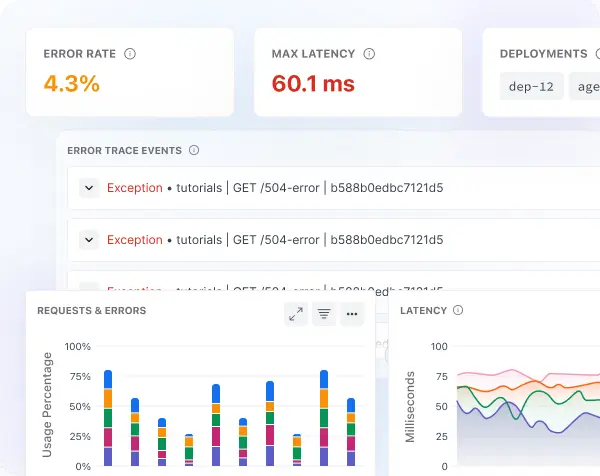Click the Requests & Errors panel title
Viewport: 600px width, 476px height.
[x=92, y=310]
